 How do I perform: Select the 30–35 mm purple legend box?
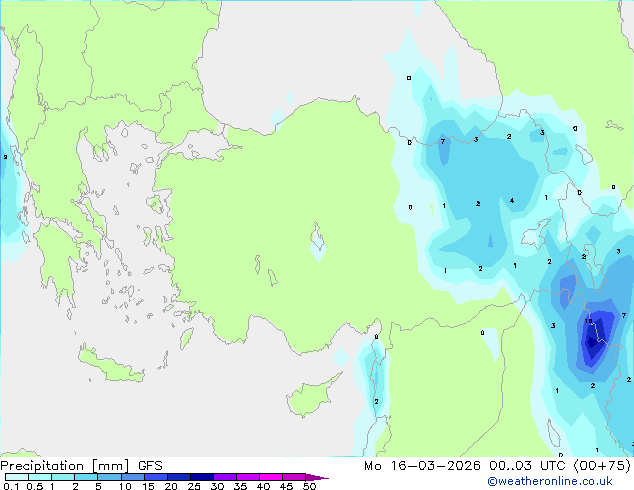tap(225, 477)
